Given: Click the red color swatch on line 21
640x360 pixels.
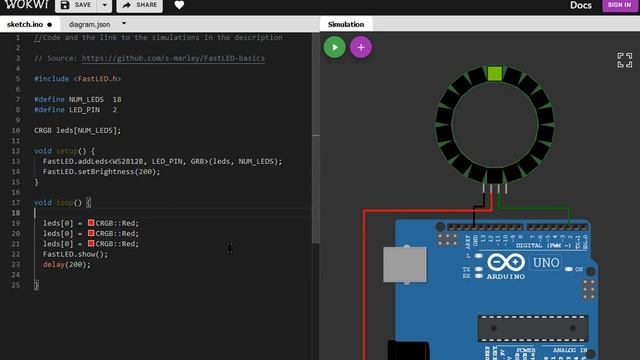Looking at the screenshot, I should click(x=91, y=243).
